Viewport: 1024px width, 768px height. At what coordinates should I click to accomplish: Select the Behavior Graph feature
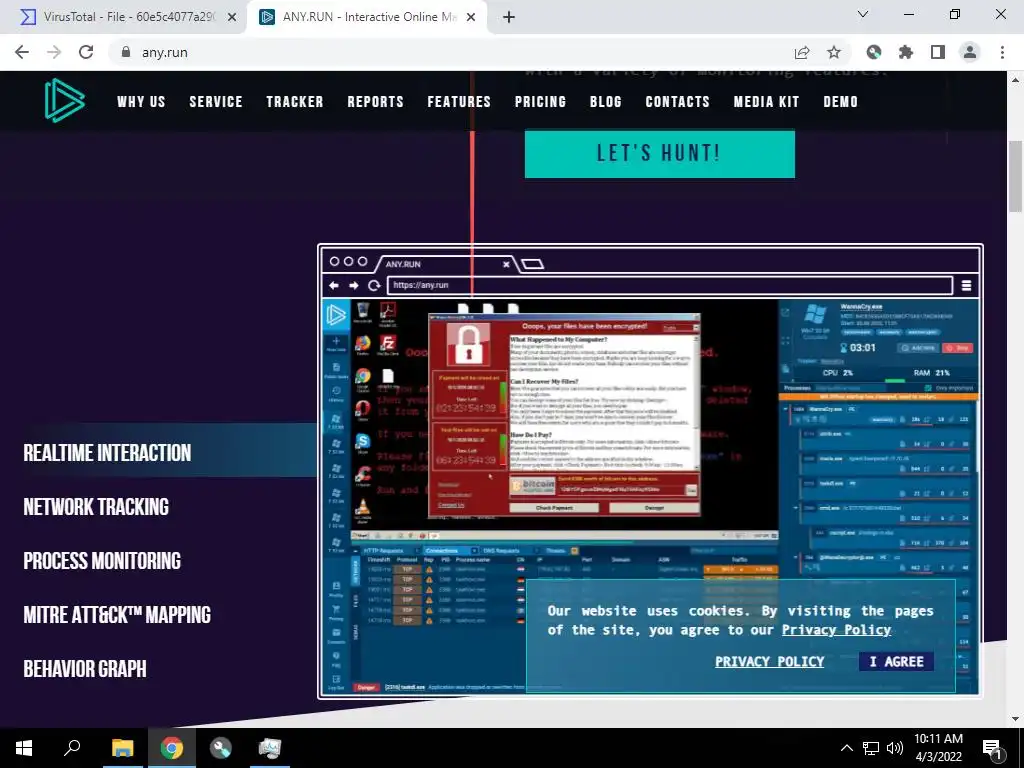(85, 669)
